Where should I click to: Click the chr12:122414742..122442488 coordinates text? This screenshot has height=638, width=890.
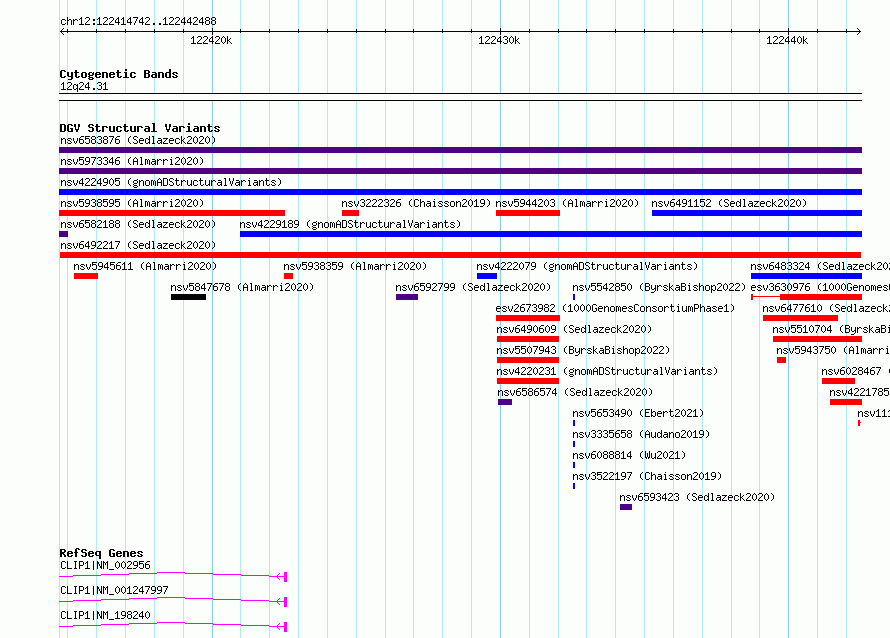pos(138,22)
